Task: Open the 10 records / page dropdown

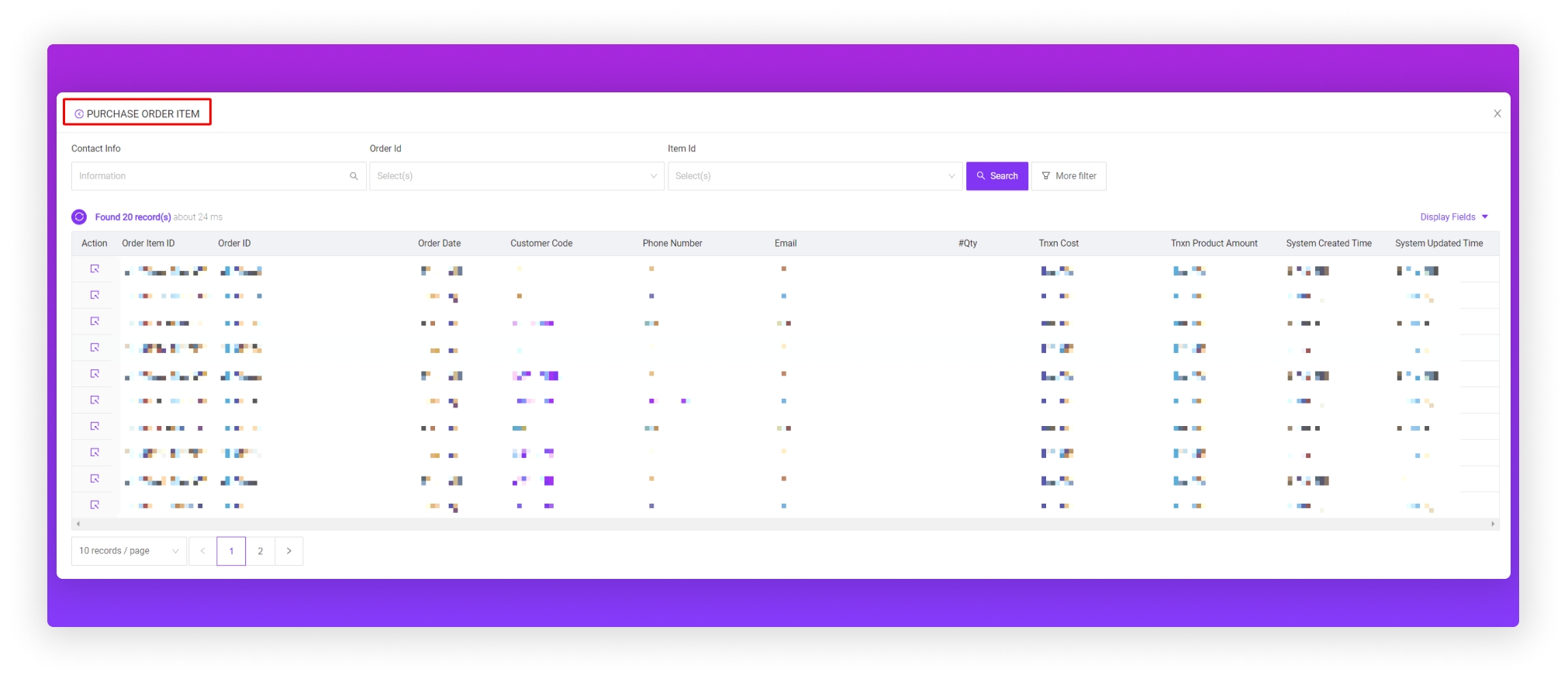Action: (129, 551)
